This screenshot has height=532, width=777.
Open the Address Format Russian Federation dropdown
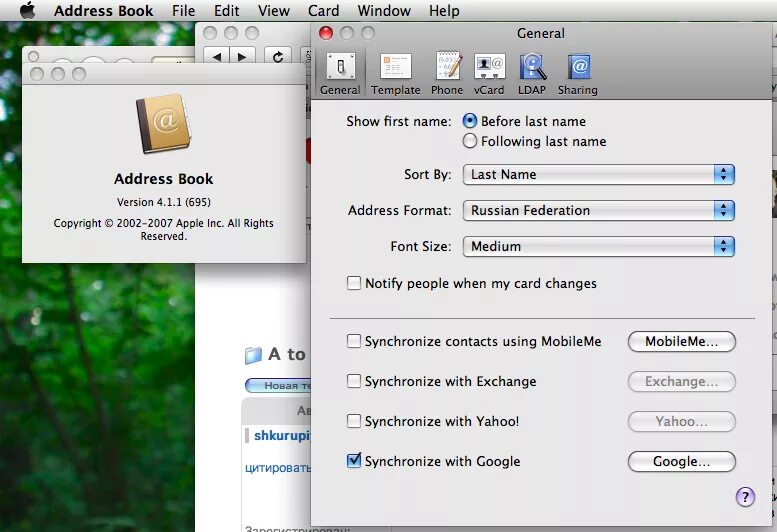[599, 211]
